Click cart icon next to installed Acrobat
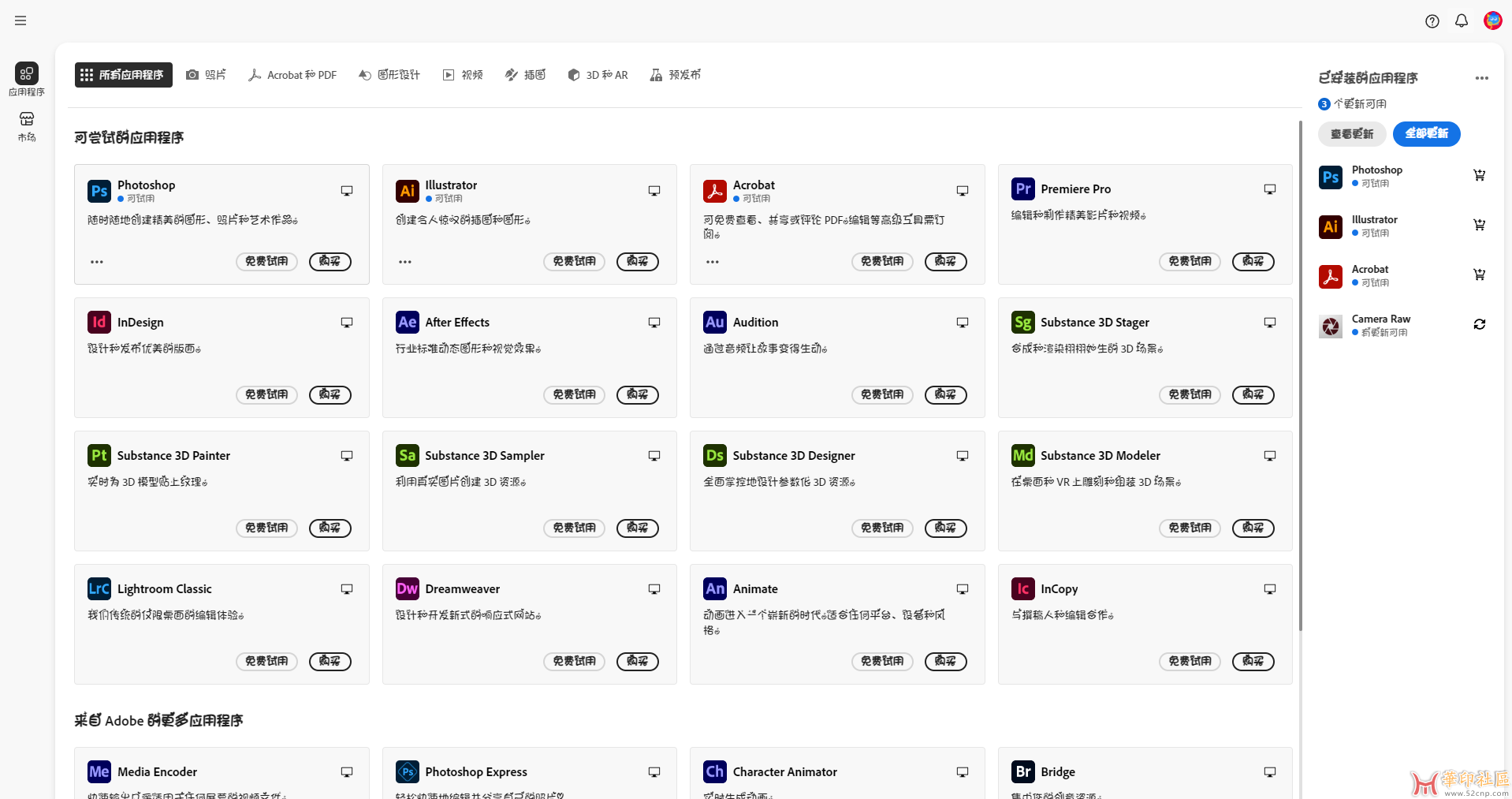 [x=1480, y=274]
